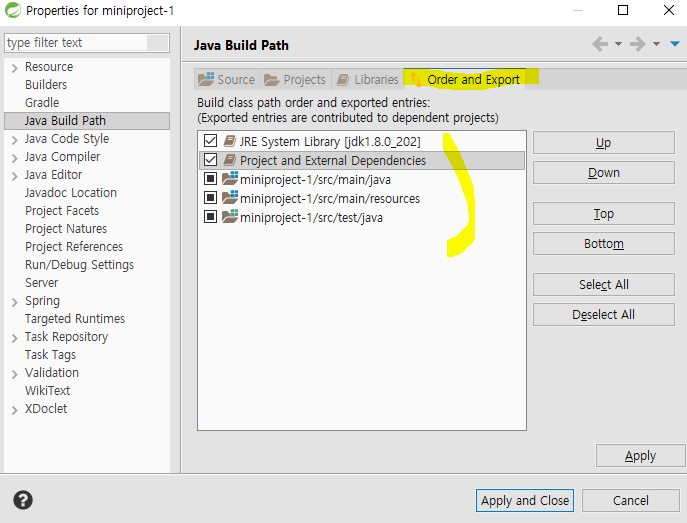The image size is (687, 523).
Task: Open Javadoc Location settings
Action: pos(71,193)
